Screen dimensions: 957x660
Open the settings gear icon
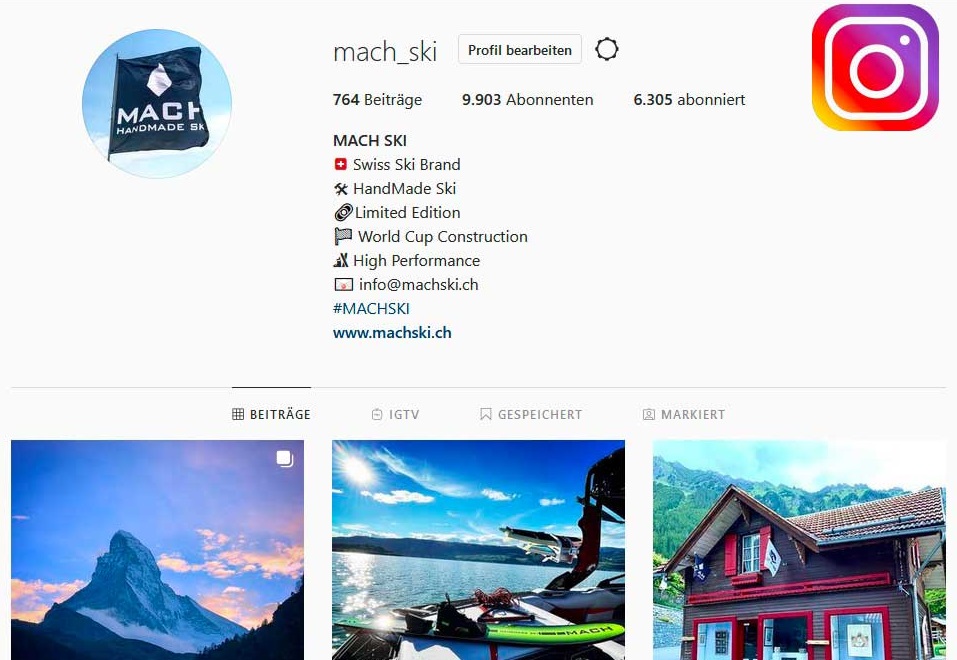(x=607, y=49)
